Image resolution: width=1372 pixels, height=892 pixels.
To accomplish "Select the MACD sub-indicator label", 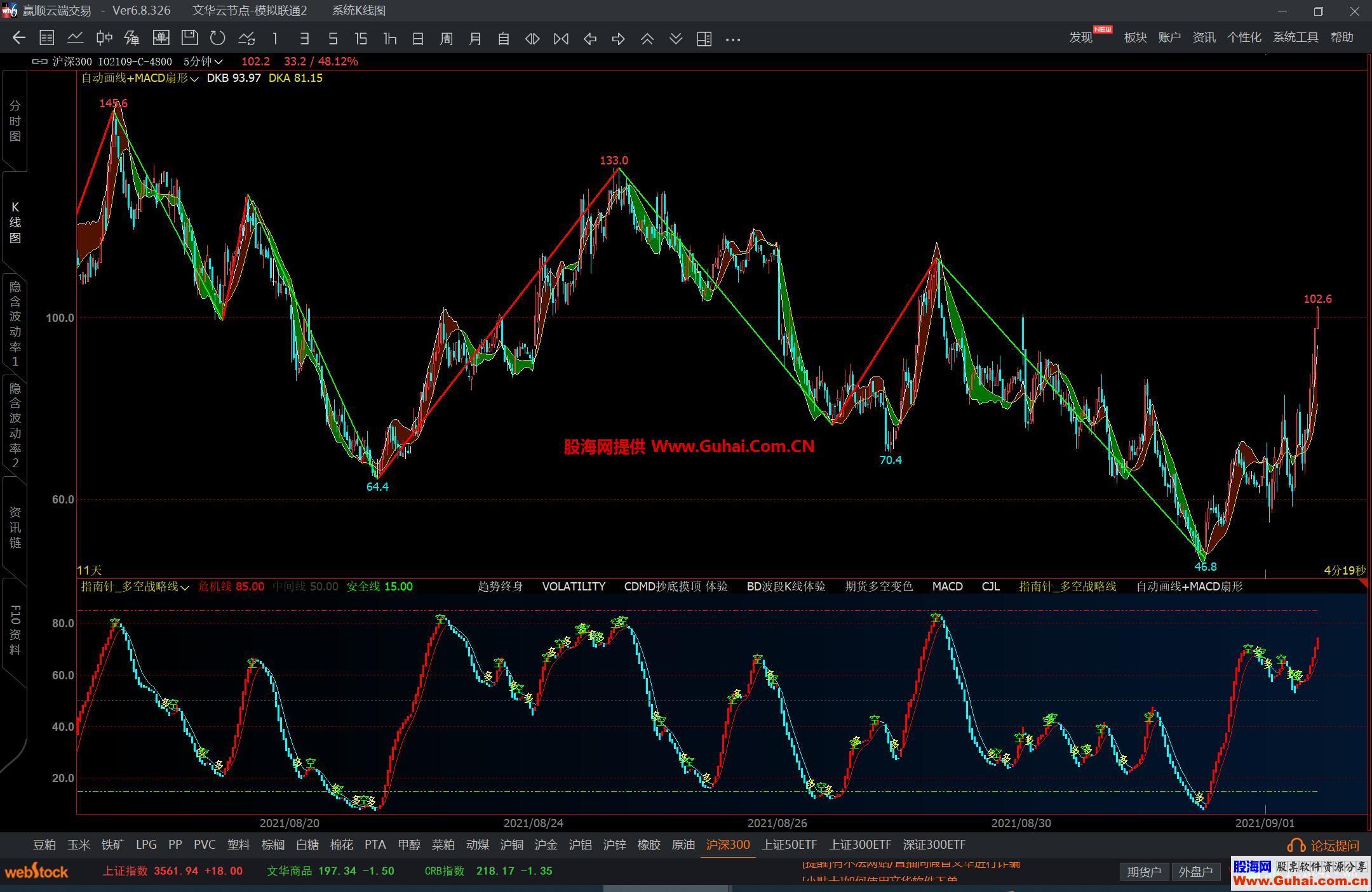I will 947,587.
